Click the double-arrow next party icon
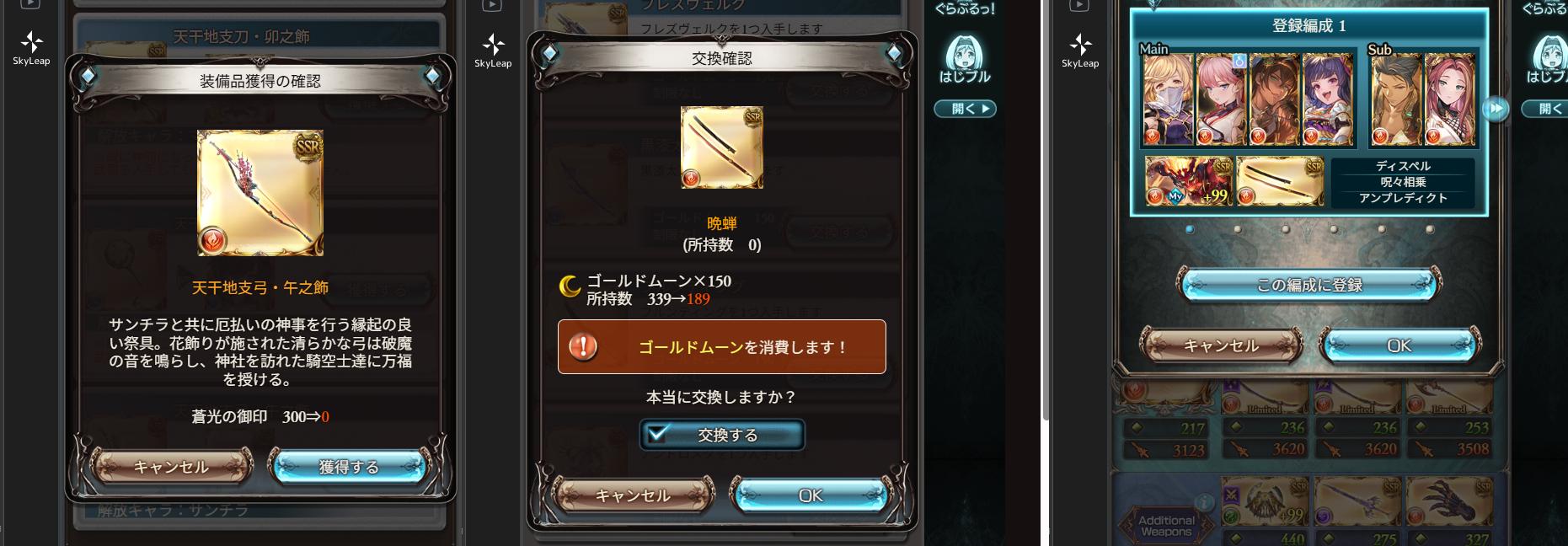 coord(1495,109)
